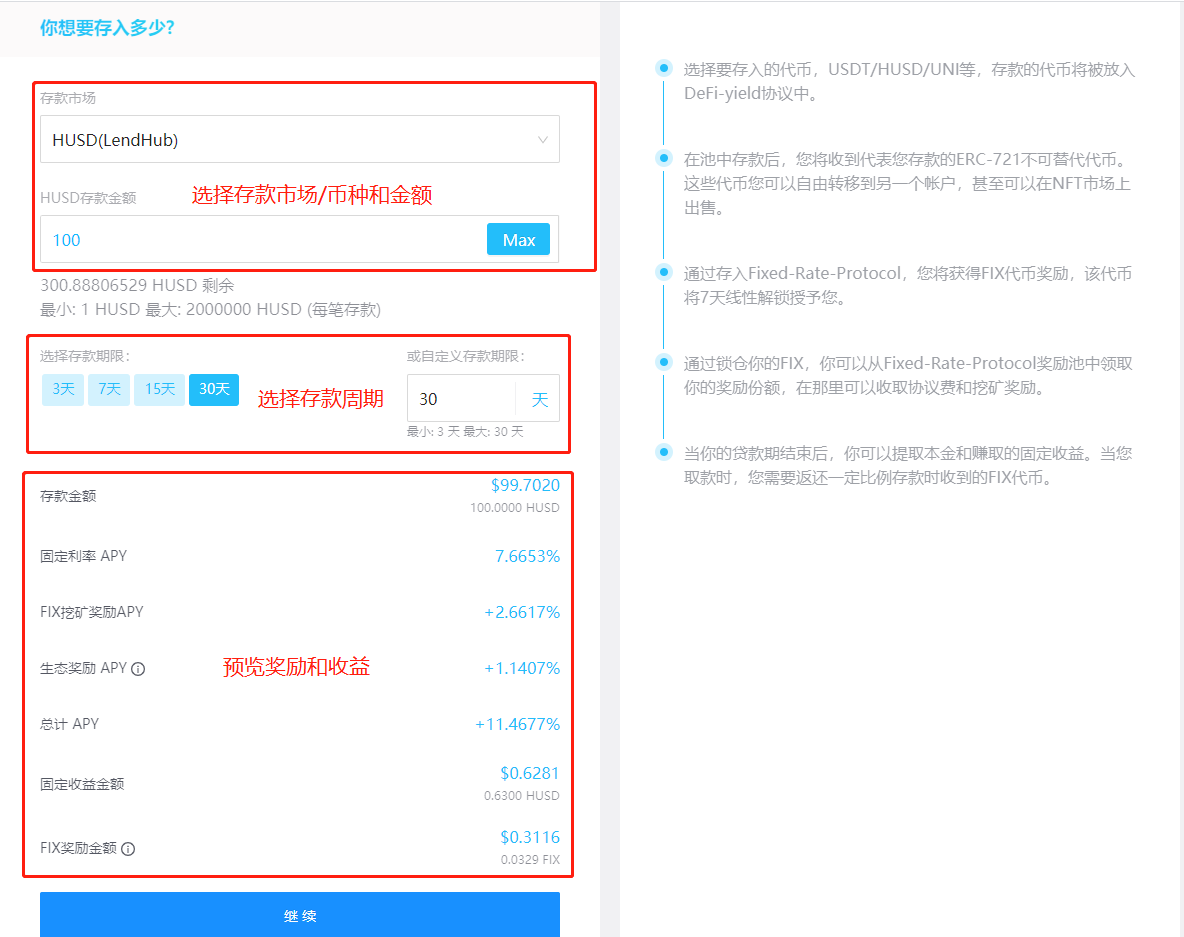Image resolution: width=1184 pixels, height=937 pixels.
Task: Click the 天 unit suffix in custom term field
Action: click(x=539, y=399)
